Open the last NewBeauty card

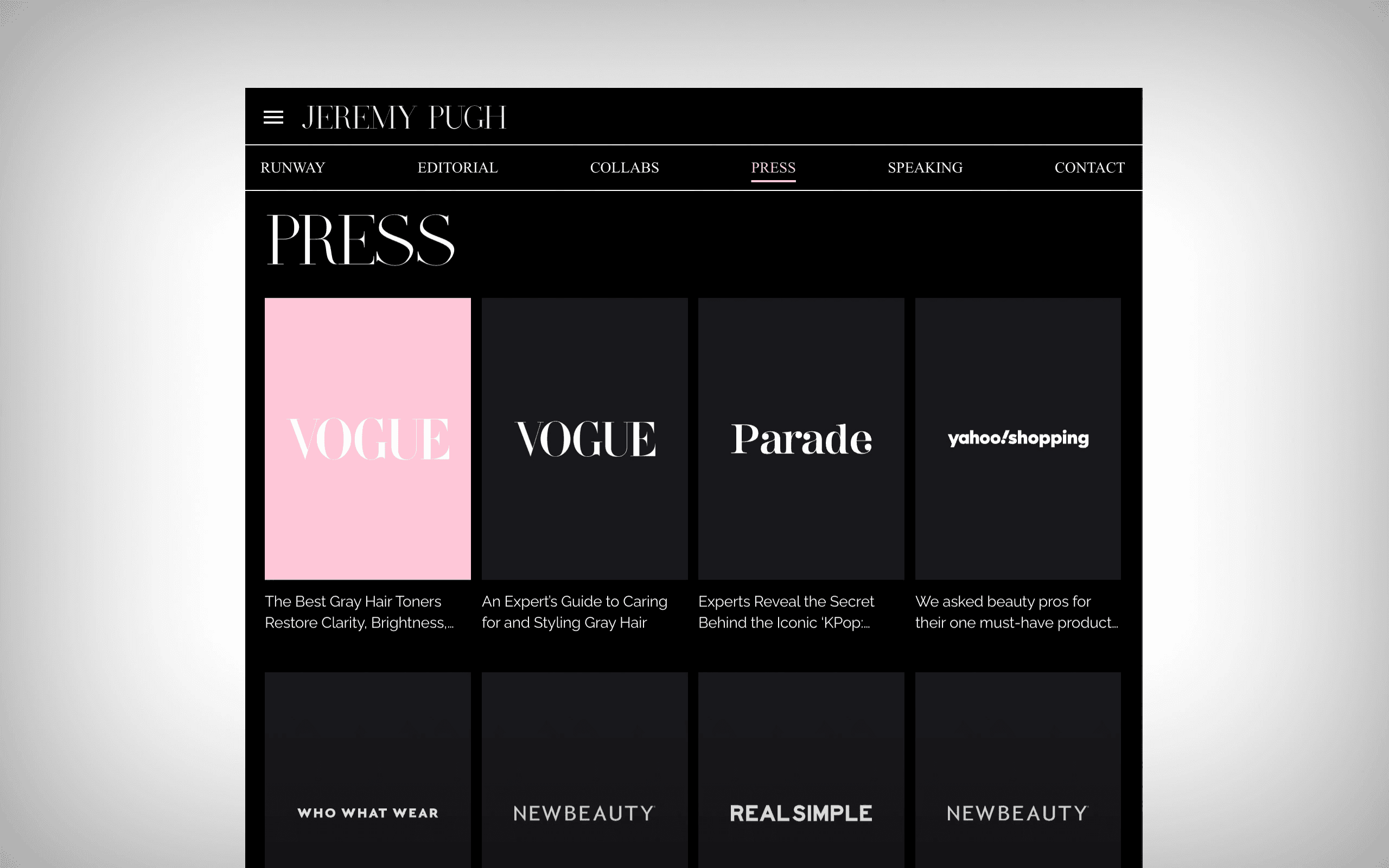(x=1018, y=803)
